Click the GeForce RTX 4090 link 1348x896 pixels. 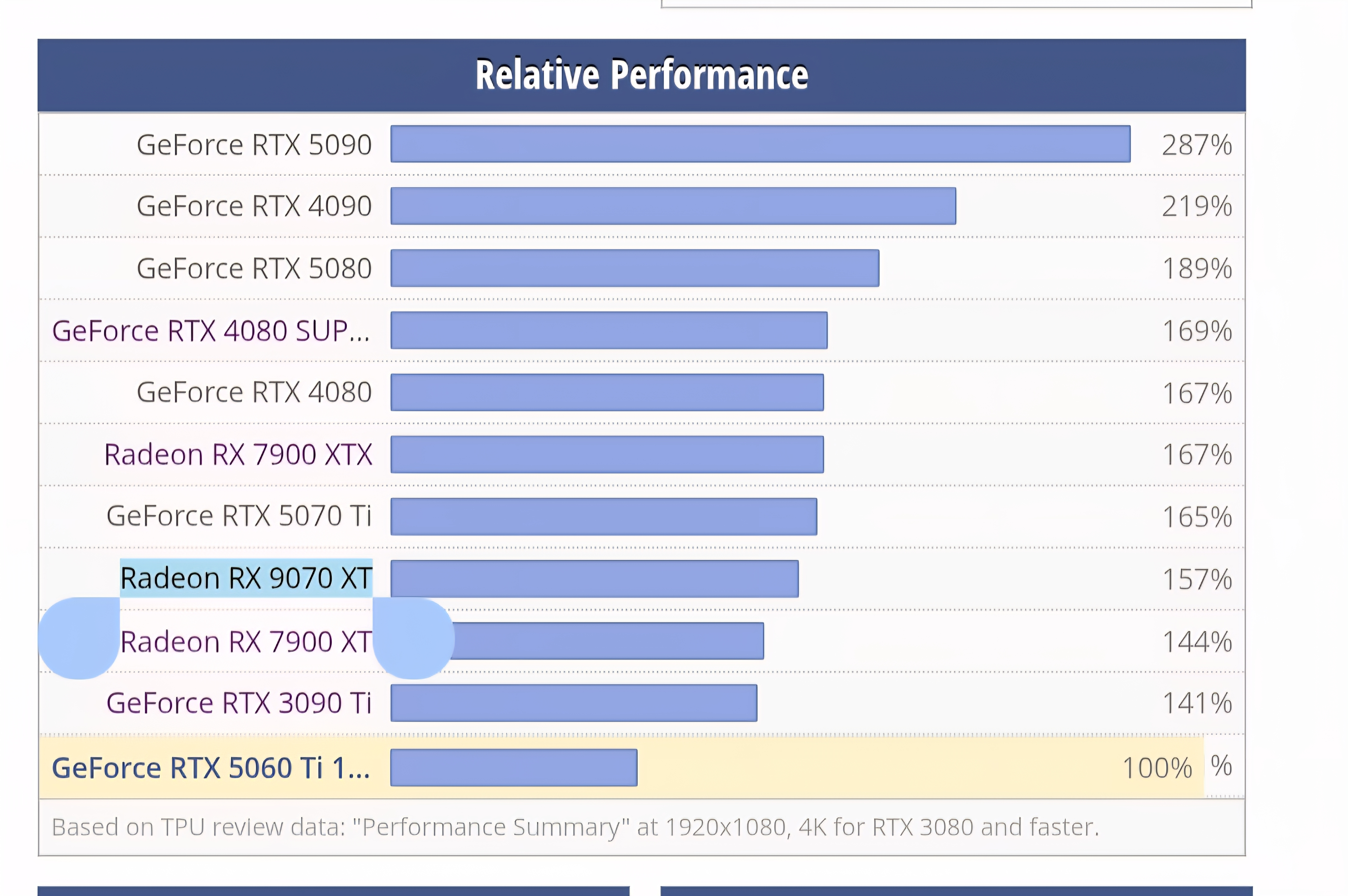(254, 206)
